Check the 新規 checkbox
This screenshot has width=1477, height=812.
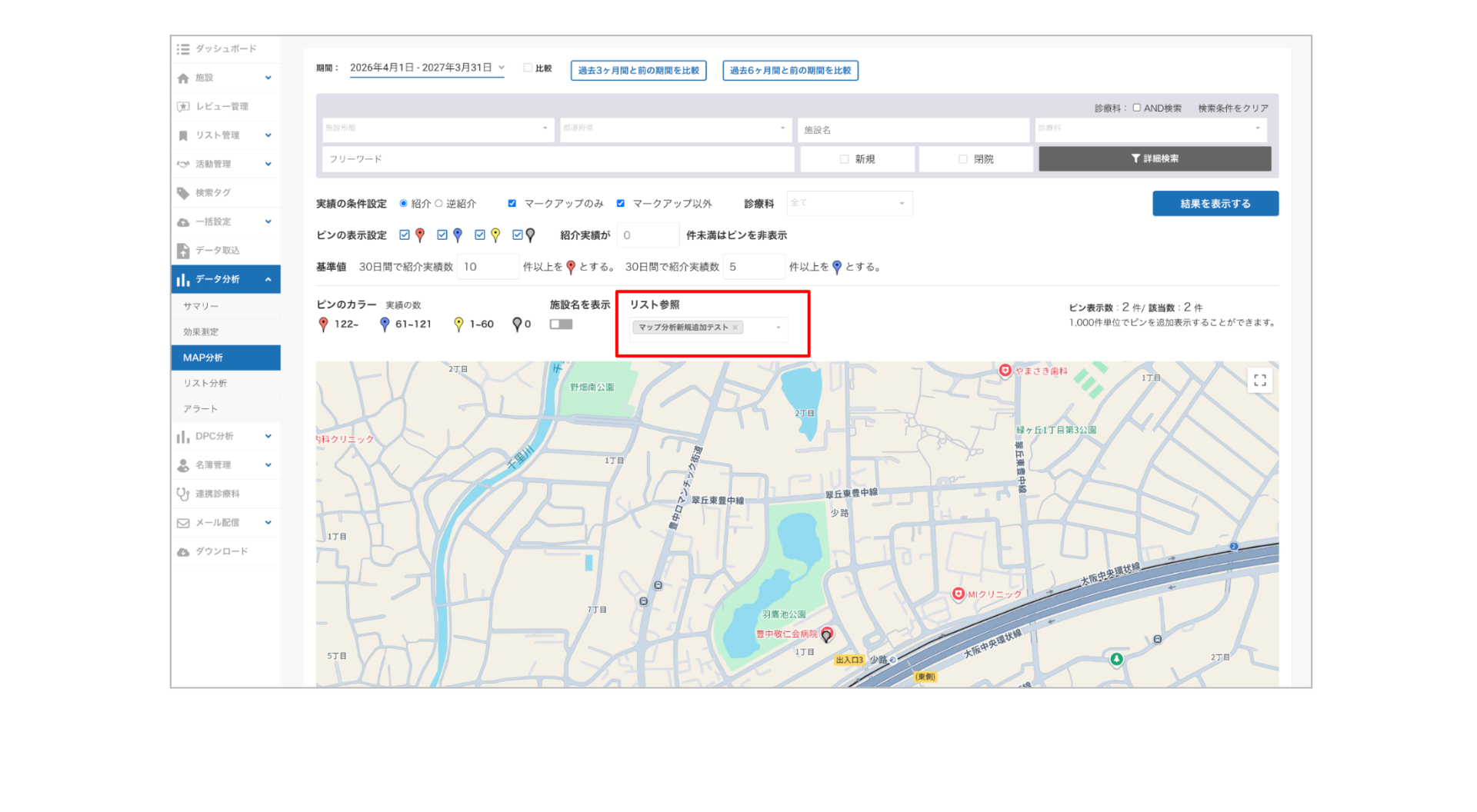(844, 159)
